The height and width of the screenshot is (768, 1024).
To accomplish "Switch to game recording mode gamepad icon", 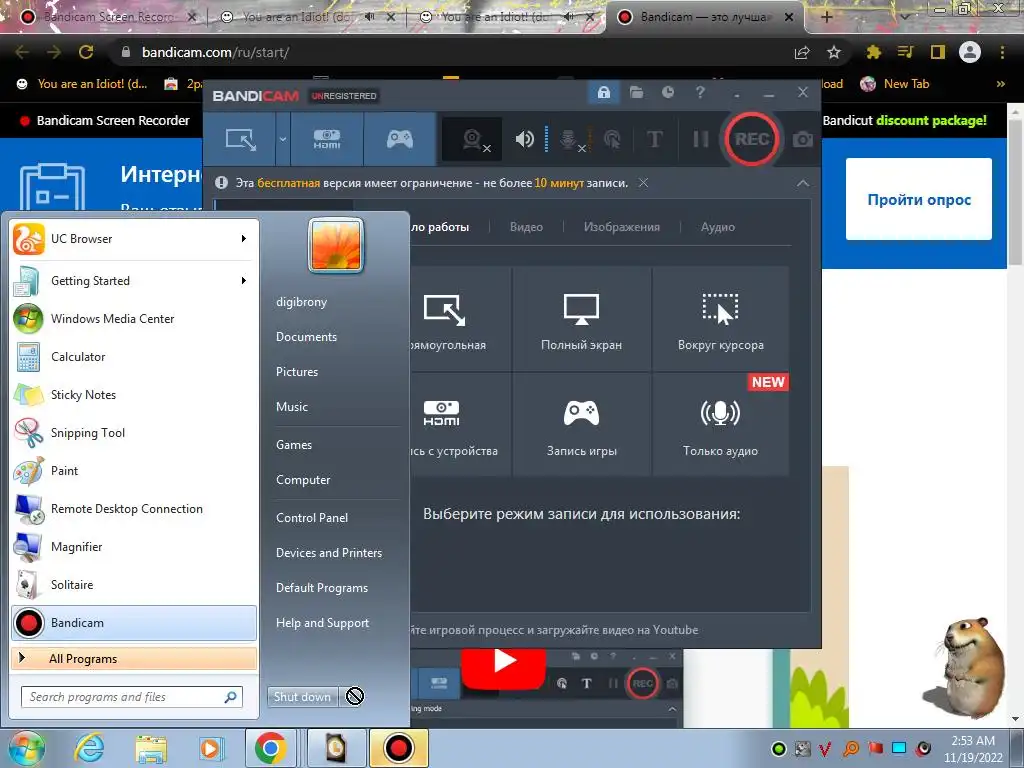I will pyautogui.click(x=400, y=139).
